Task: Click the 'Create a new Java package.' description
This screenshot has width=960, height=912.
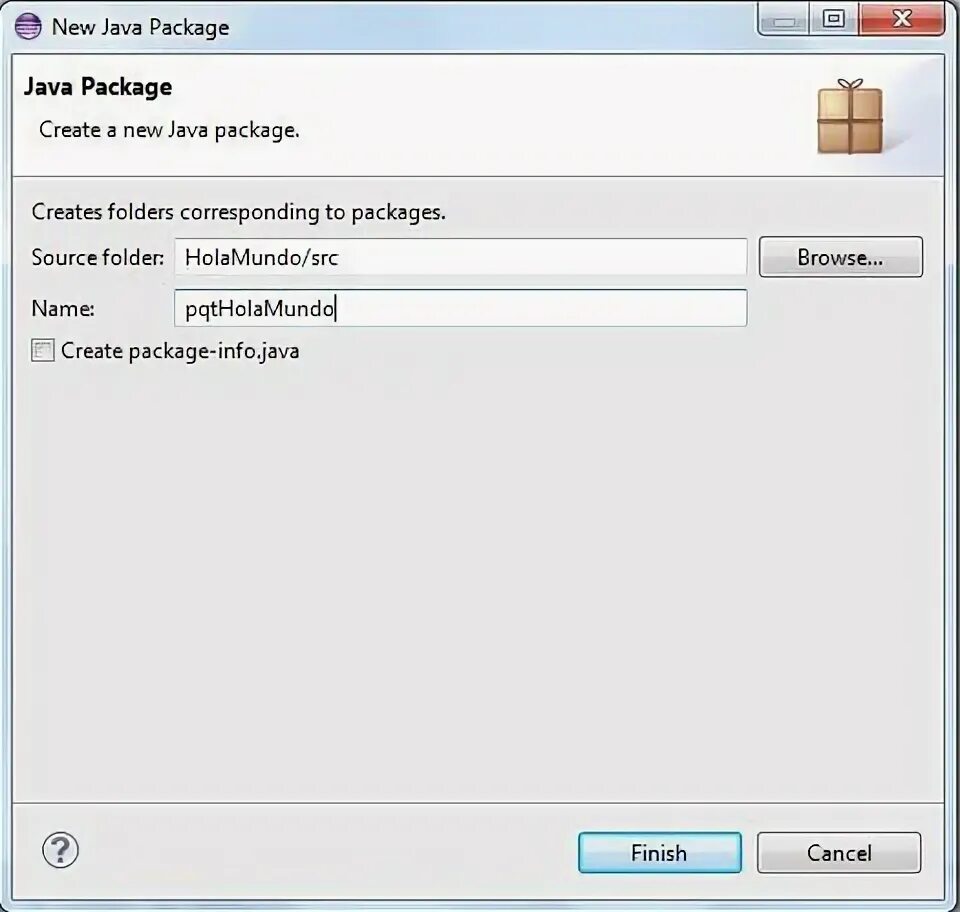Action: point(169,130)
